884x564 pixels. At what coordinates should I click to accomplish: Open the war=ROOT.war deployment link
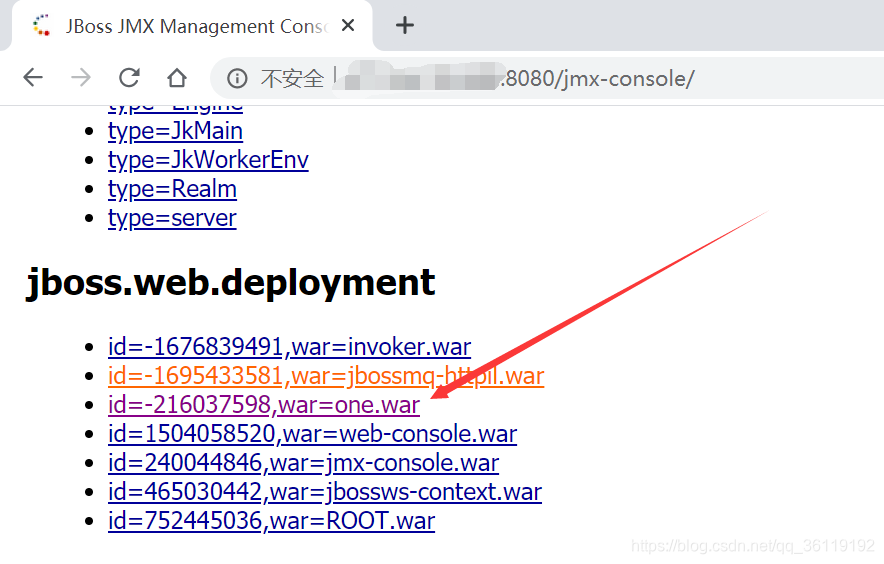pos(271,521)
